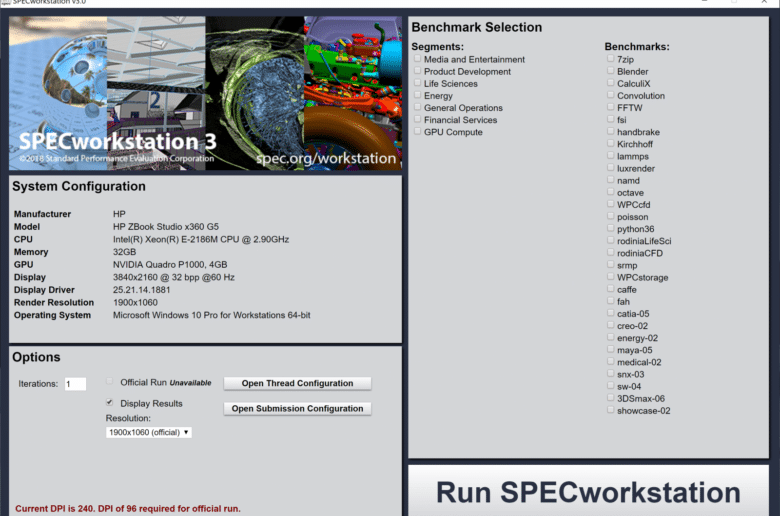Select the Convolution benchmark

point(610,95)
